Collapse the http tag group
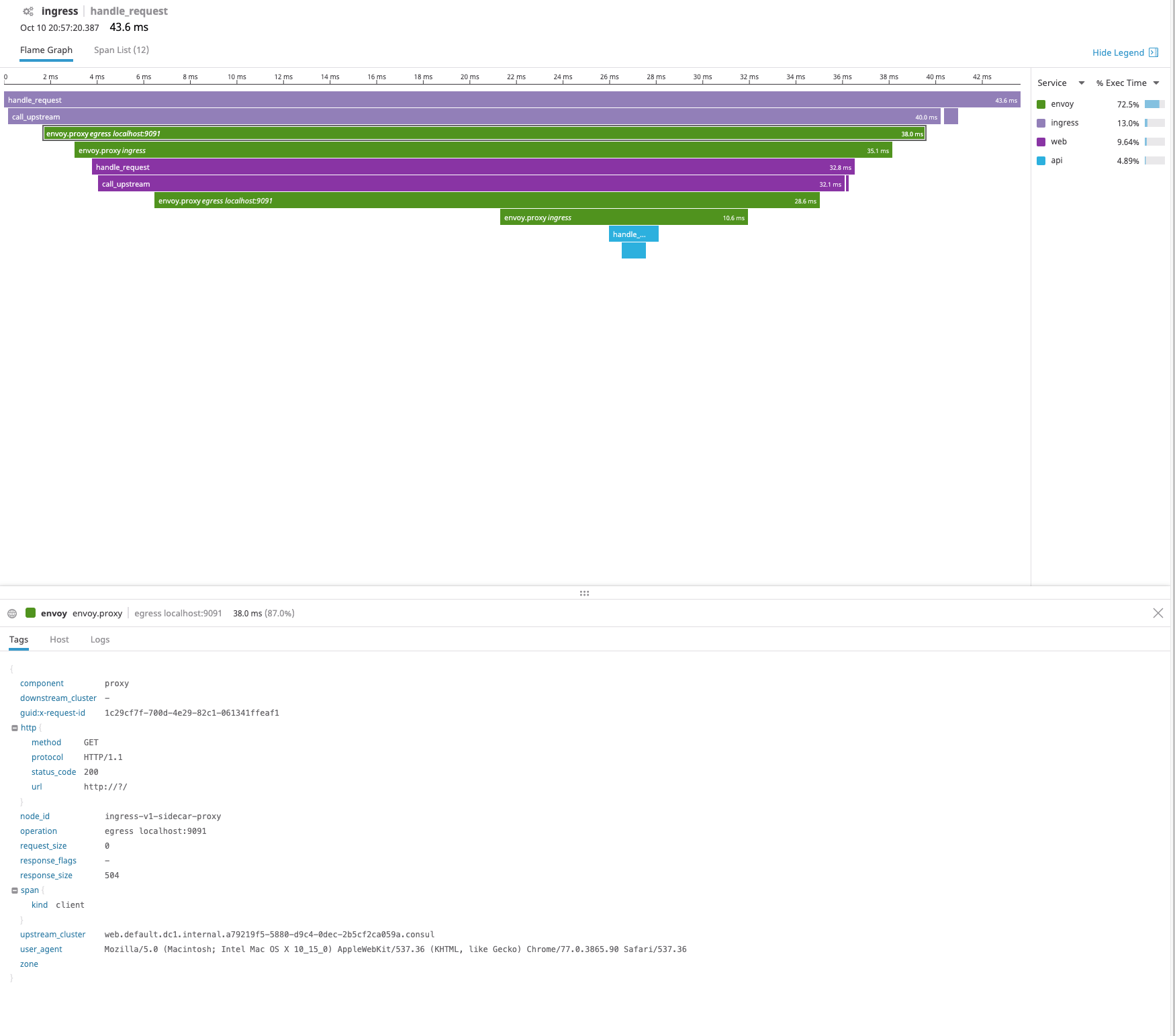The height and width of the screenshot is (1036, 1175). click(15, 727)
